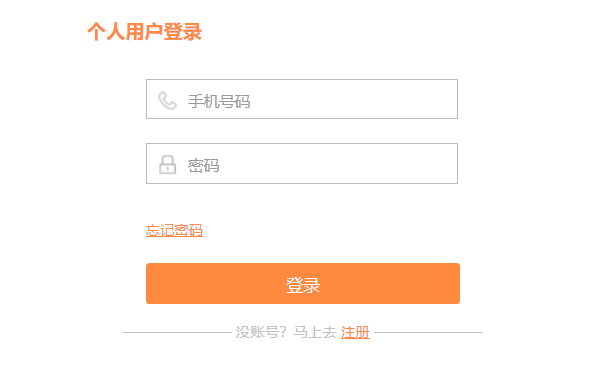
Task: Click the 密码 placeholder text
Action: 203,165
